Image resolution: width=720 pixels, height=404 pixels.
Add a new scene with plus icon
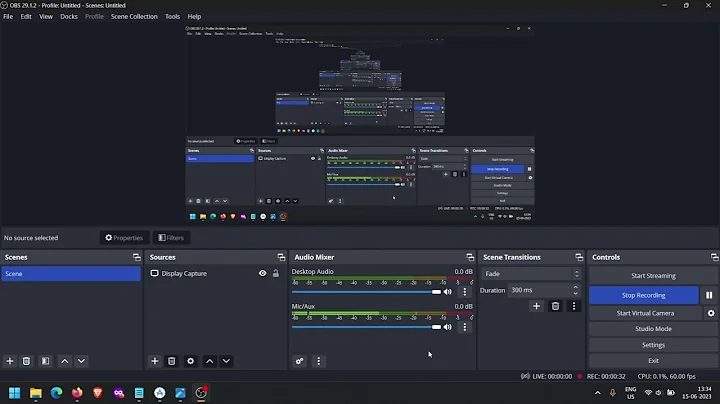pos(10,361)
